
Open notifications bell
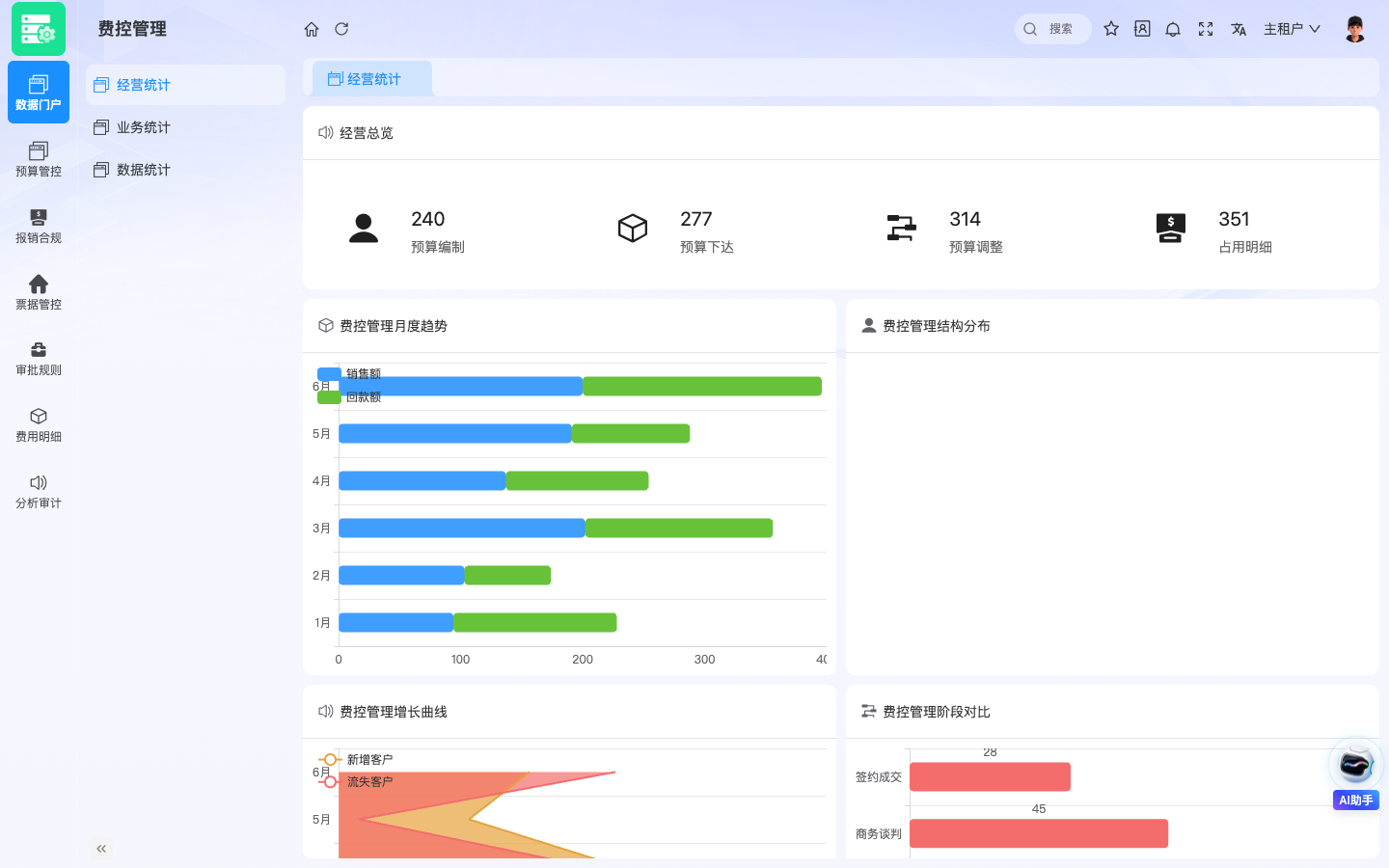point(1173,29)
